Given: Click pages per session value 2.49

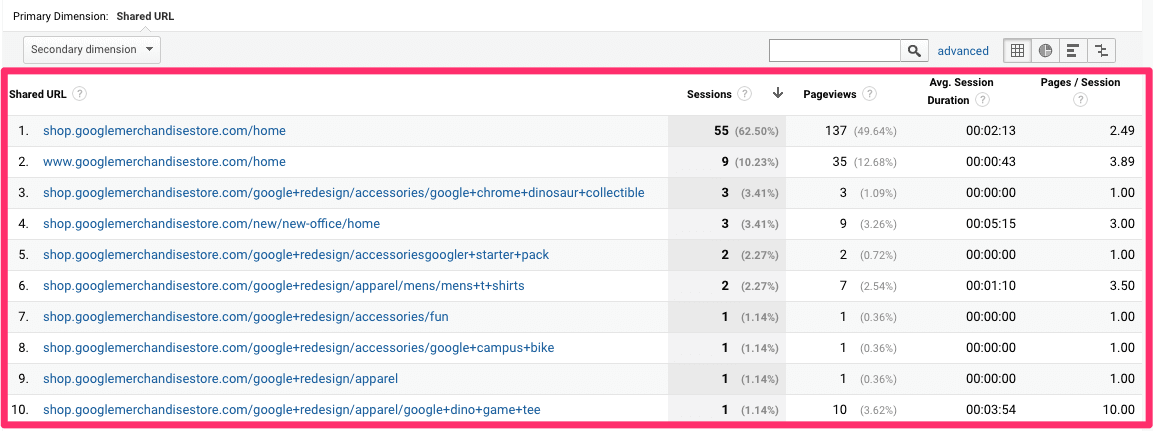Looking at the screenshot, I should [x=1121, y=131].
